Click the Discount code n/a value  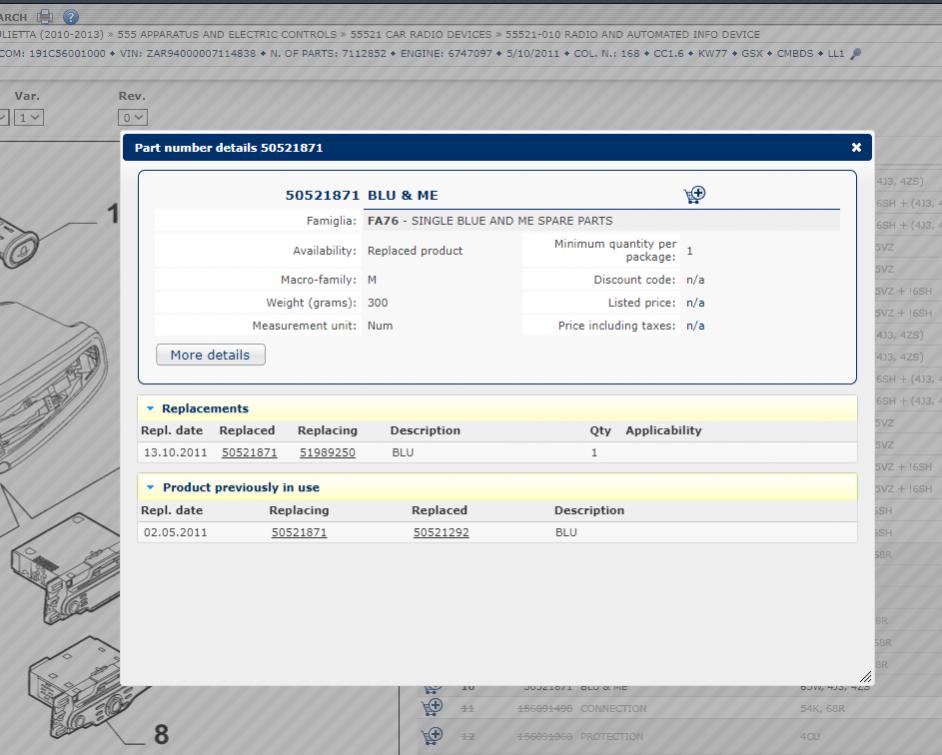(x=695, y=280)
